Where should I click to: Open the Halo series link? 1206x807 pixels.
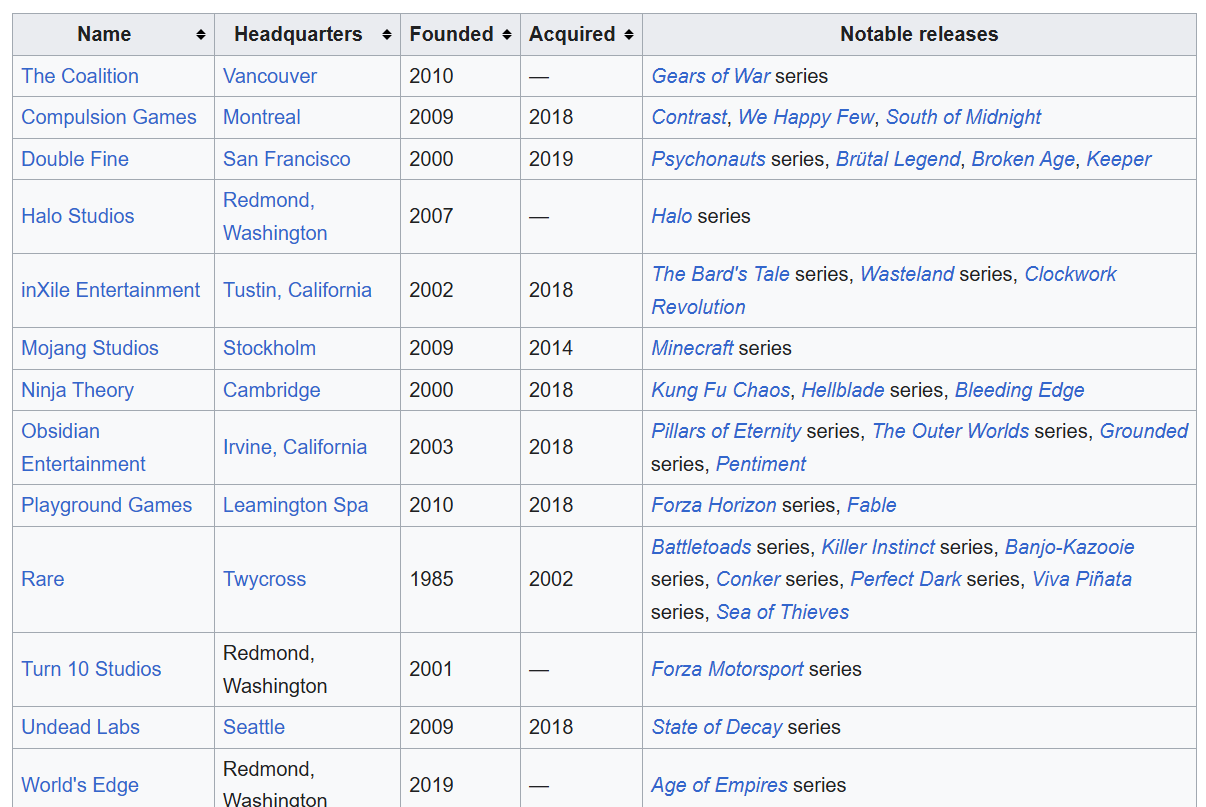672,216
